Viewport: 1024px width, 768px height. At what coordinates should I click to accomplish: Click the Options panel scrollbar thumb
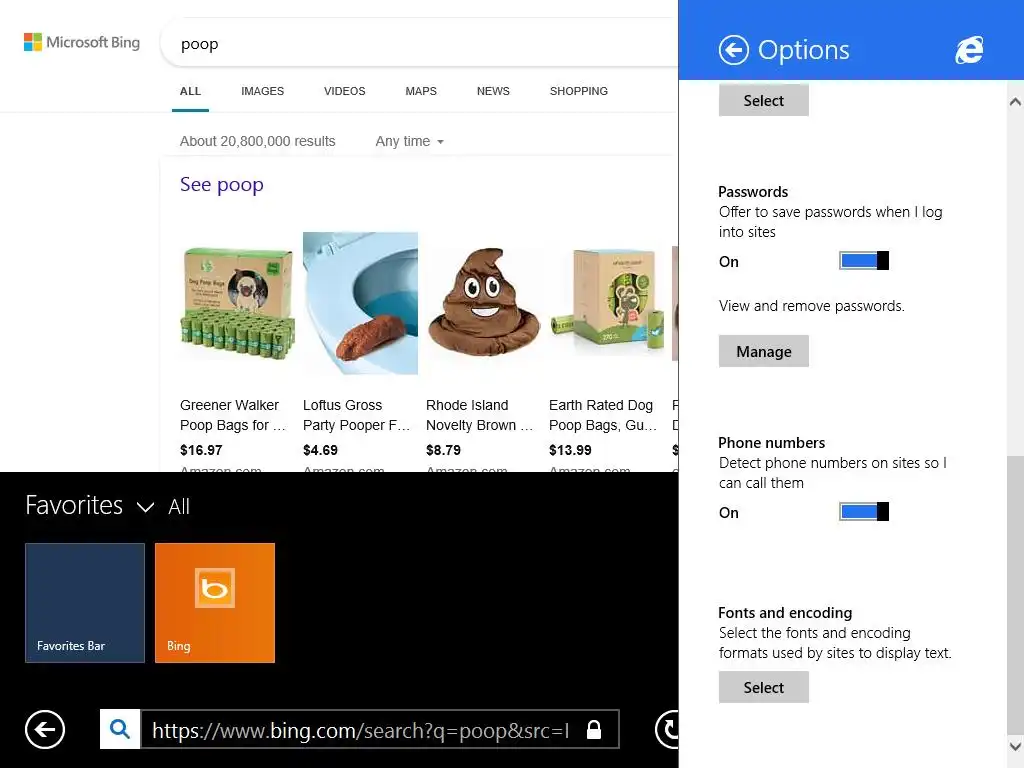coord(1015,594)
